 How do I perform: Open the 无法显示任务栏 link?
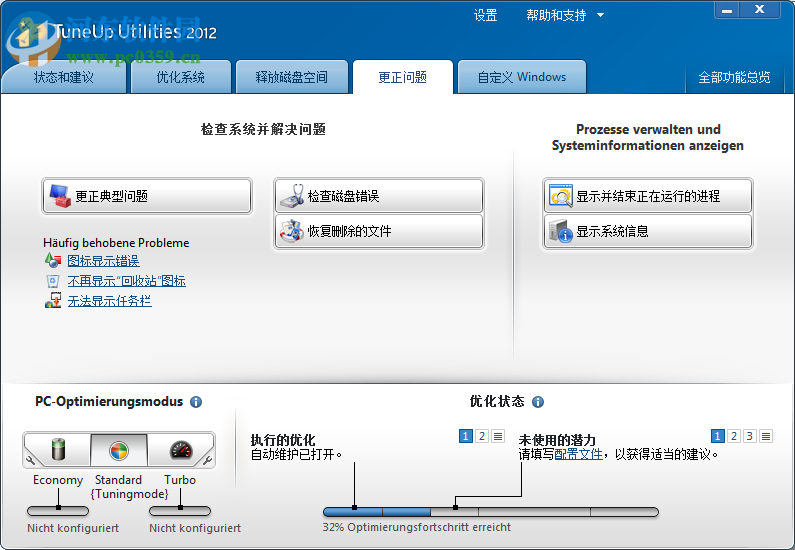(110, 301)
